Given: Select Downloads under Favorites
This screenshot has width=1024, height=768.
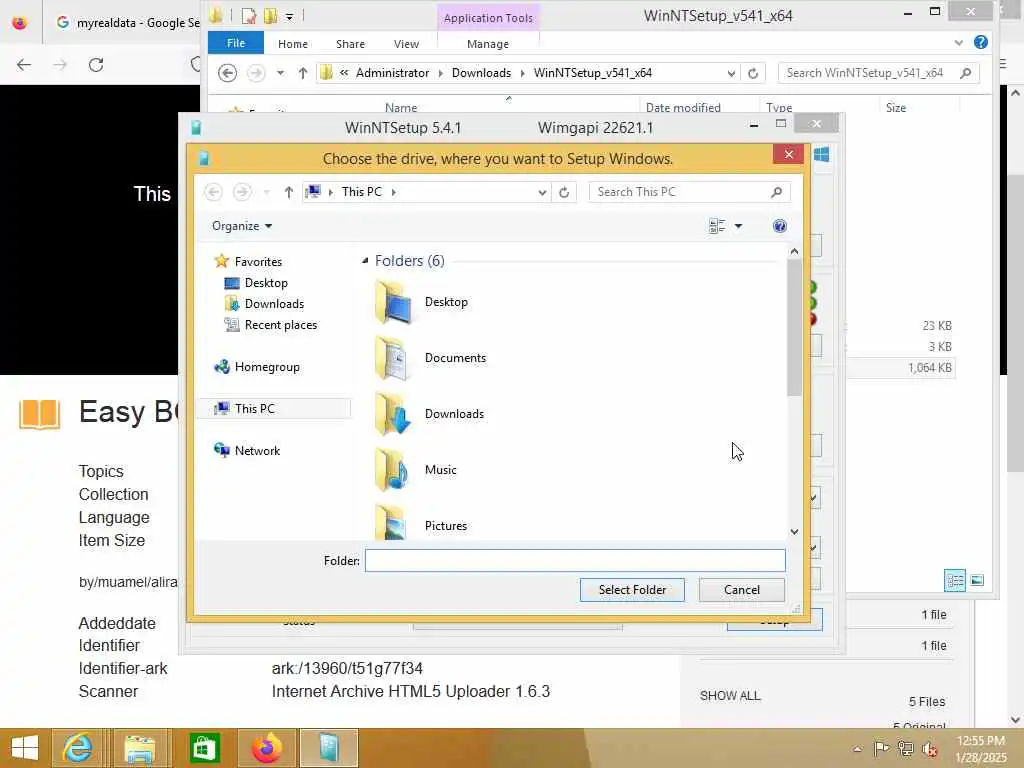Looking at the screenshot, I should point(274,304).
